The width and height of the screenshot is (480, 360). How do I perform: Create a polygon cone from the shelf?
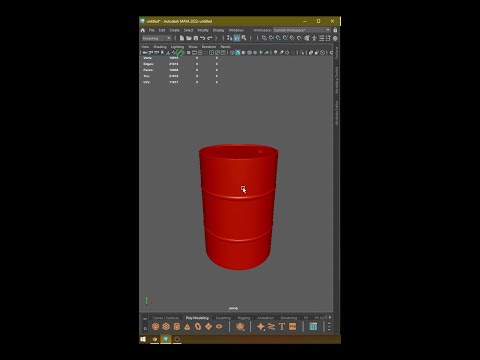pyautogui.click(x=187, y=327)
